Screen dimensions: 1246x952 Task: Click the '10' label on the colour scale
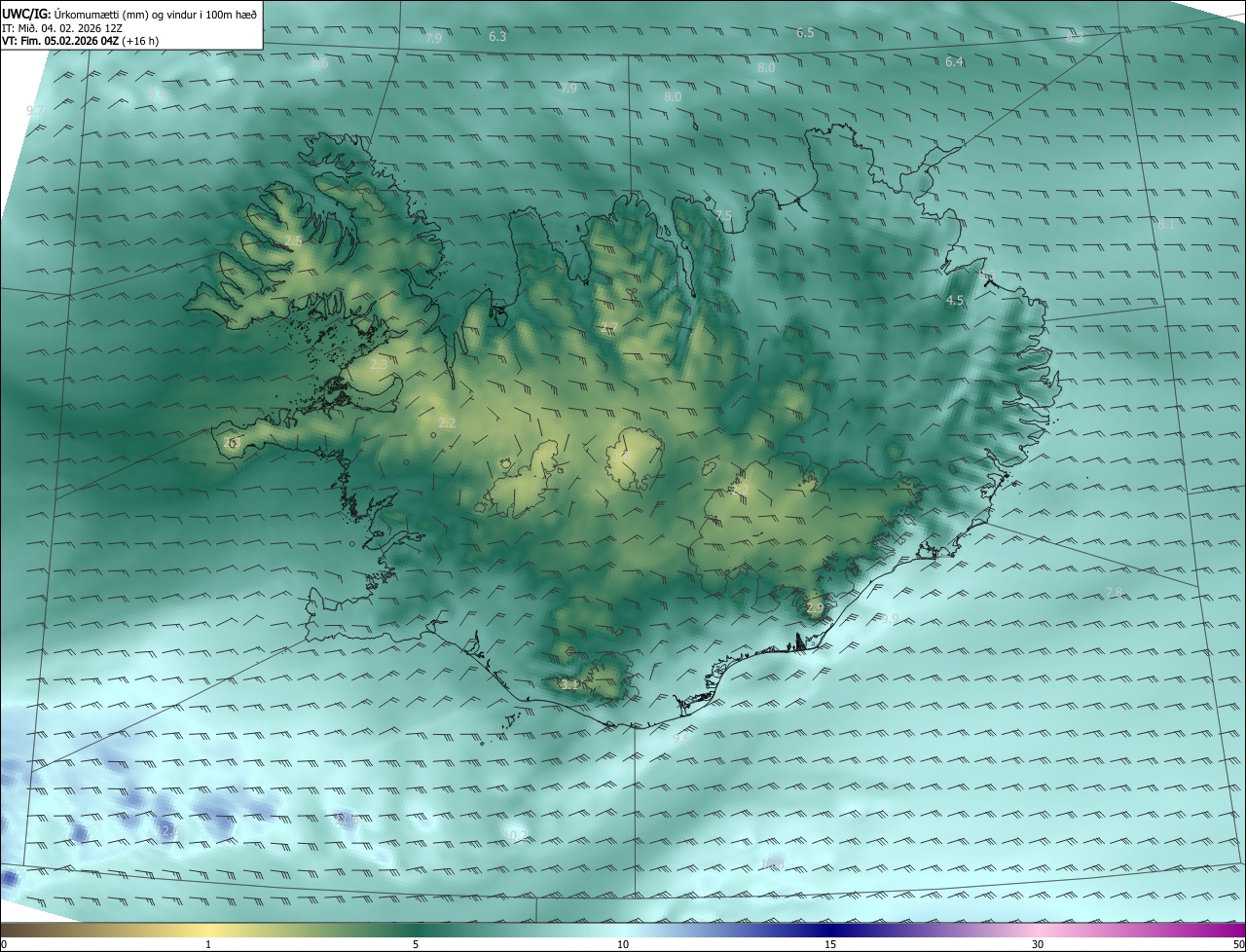coord(623,944)
